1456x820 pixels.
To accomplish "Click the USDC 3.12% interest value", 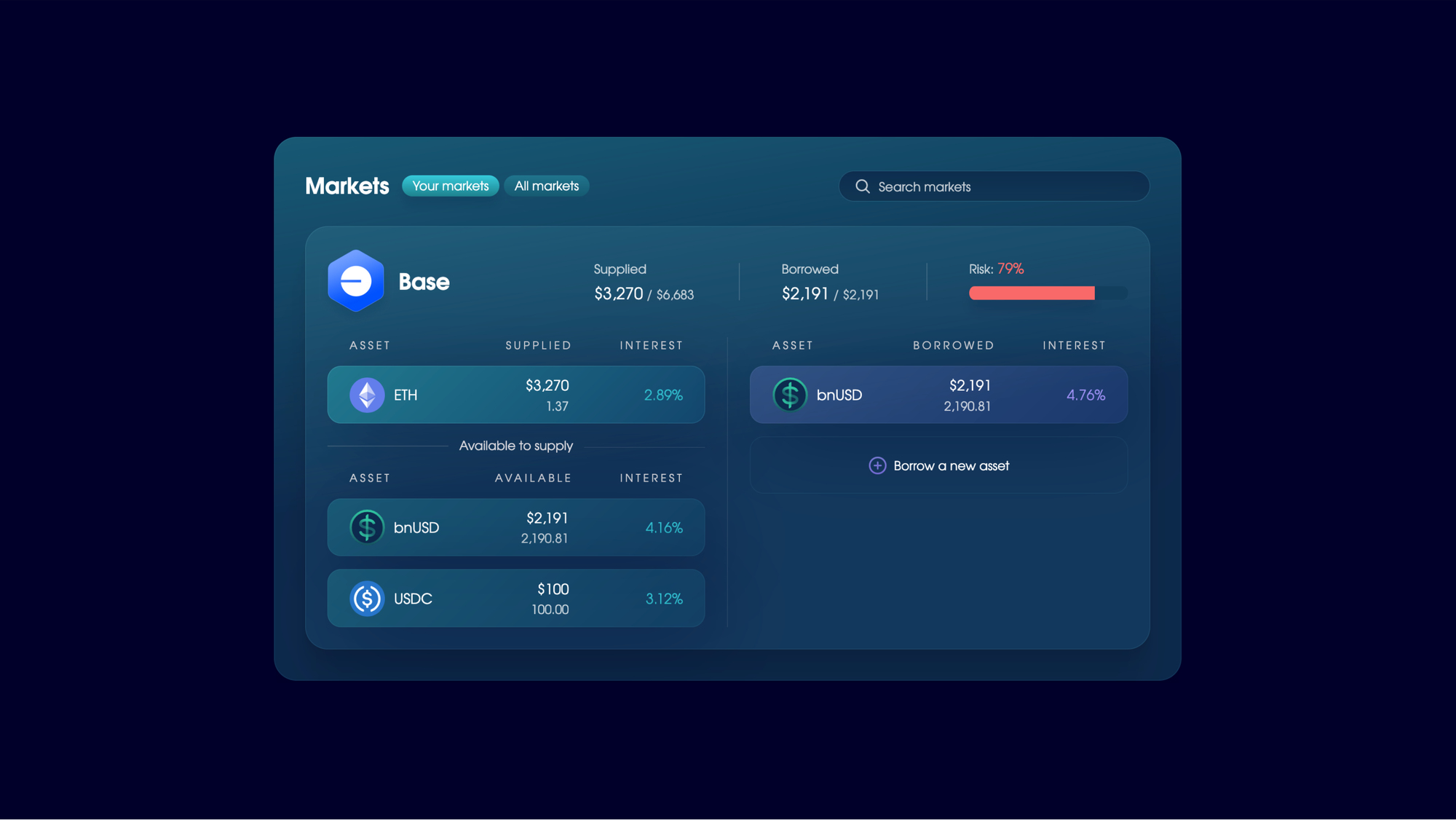I will point(663,599).
